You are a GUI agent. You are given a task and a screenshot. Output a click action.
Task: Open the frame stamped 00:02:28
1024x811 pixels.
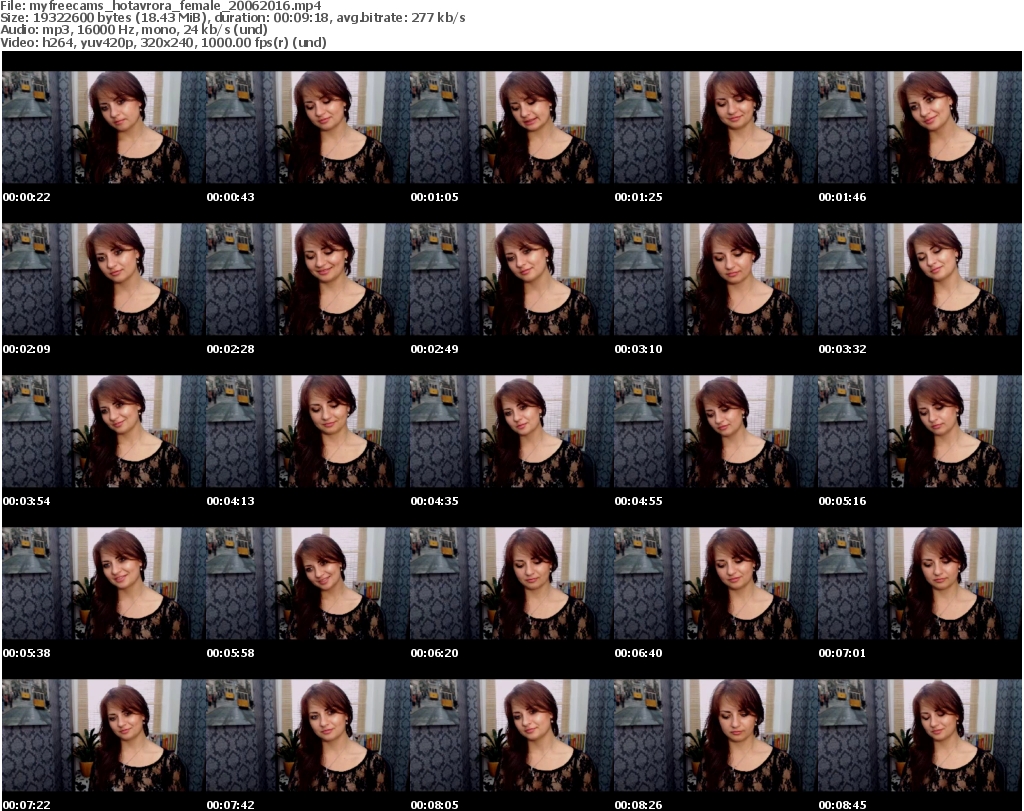point(308,279)
